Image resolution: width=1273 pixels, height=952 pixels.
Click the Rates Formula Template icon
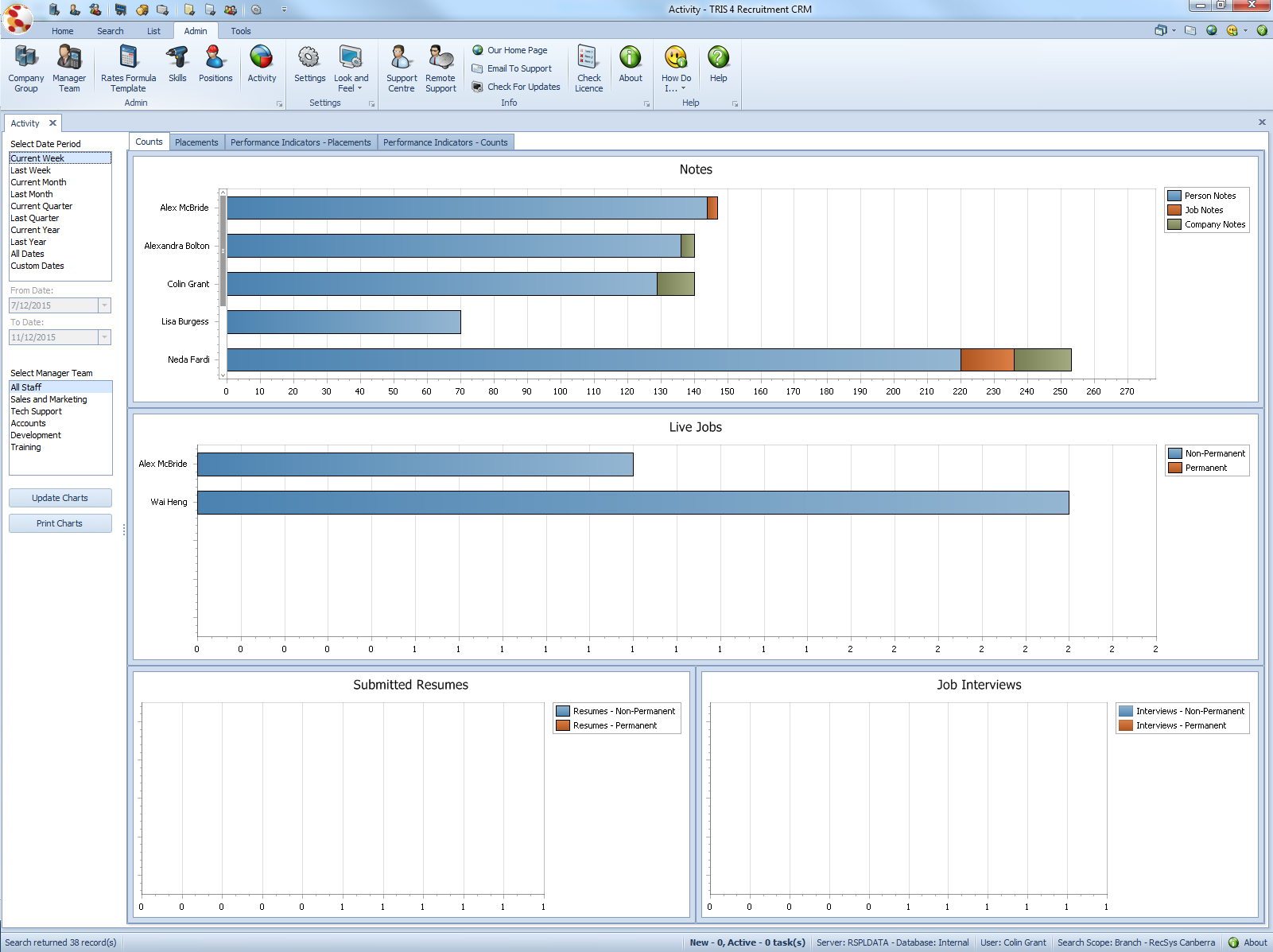(126, 68)
